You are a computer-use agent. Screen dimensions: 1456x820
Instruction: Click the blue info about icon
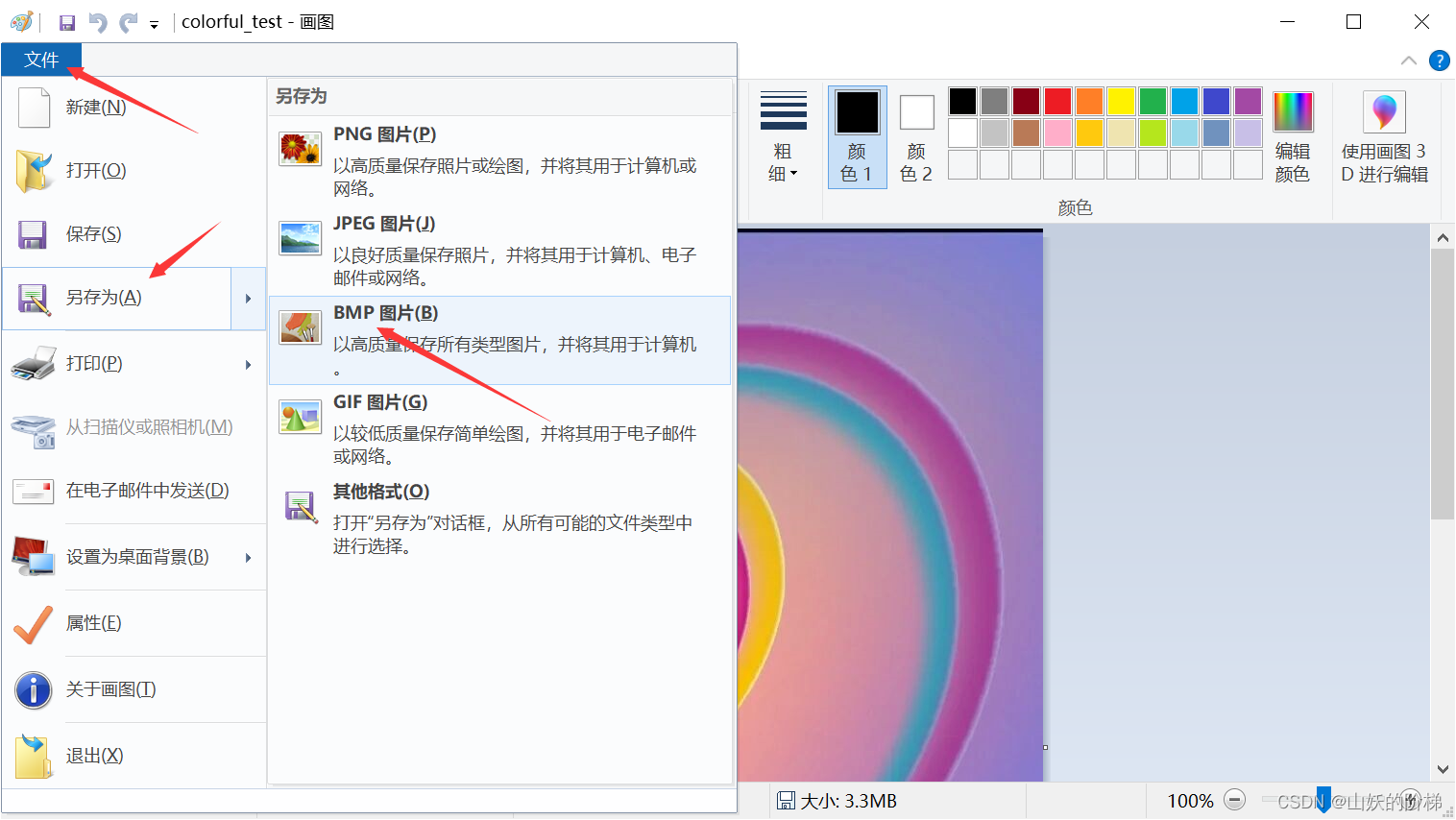[x=34, y=689]
